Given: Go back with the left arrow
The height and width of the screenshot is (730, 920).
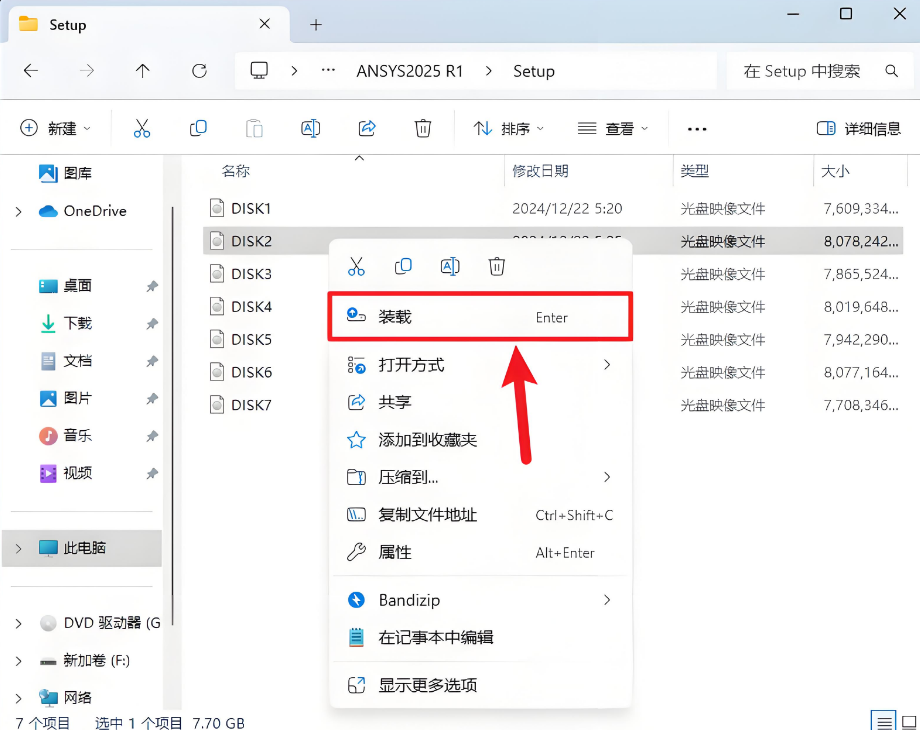Looking at the screenshot, I should (x=31, y=71).
